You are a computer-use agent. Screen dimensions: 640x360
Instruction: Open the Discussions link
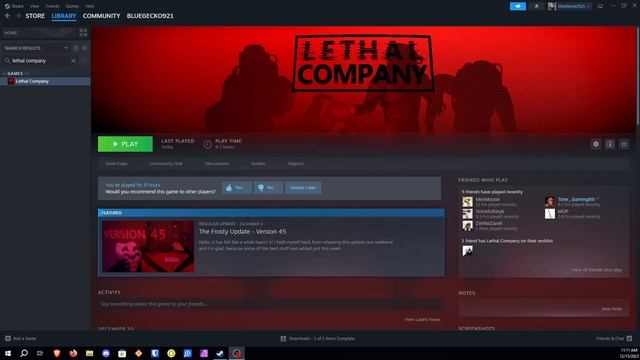(217, 164)
